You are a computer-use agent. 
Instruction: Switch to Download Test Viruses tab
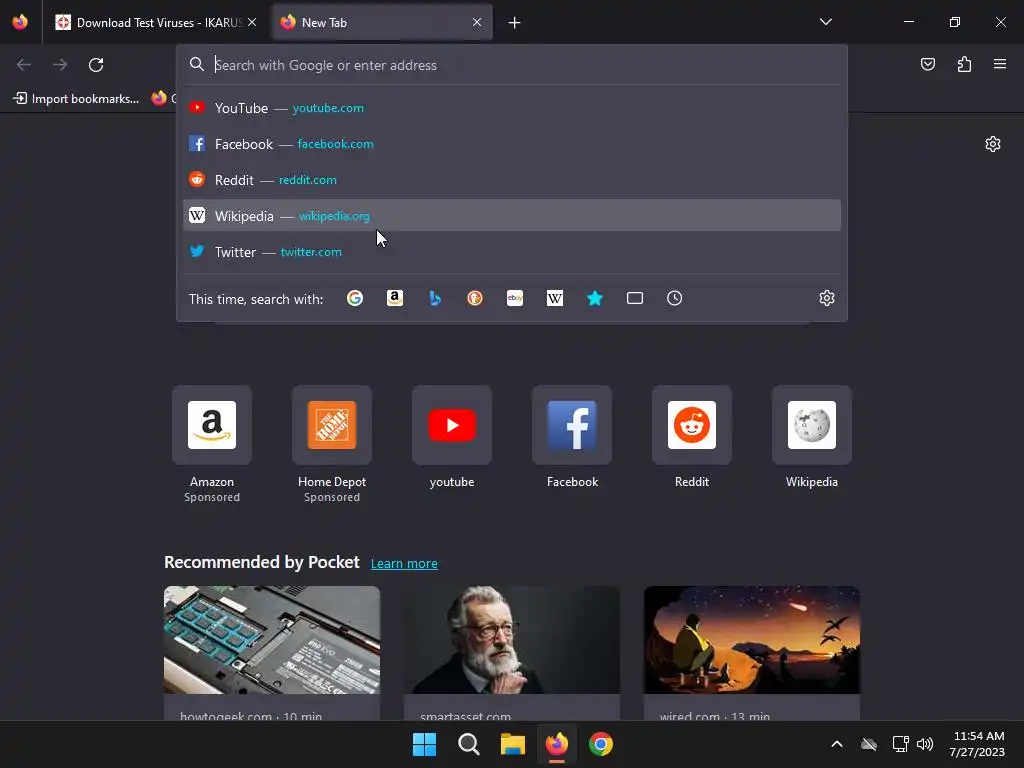click(x=155, y=22)
